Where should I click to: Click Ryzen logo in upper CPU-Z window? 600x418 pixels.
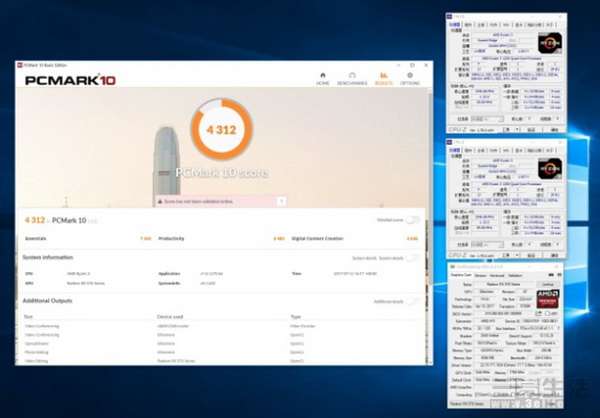pos(550,43)
